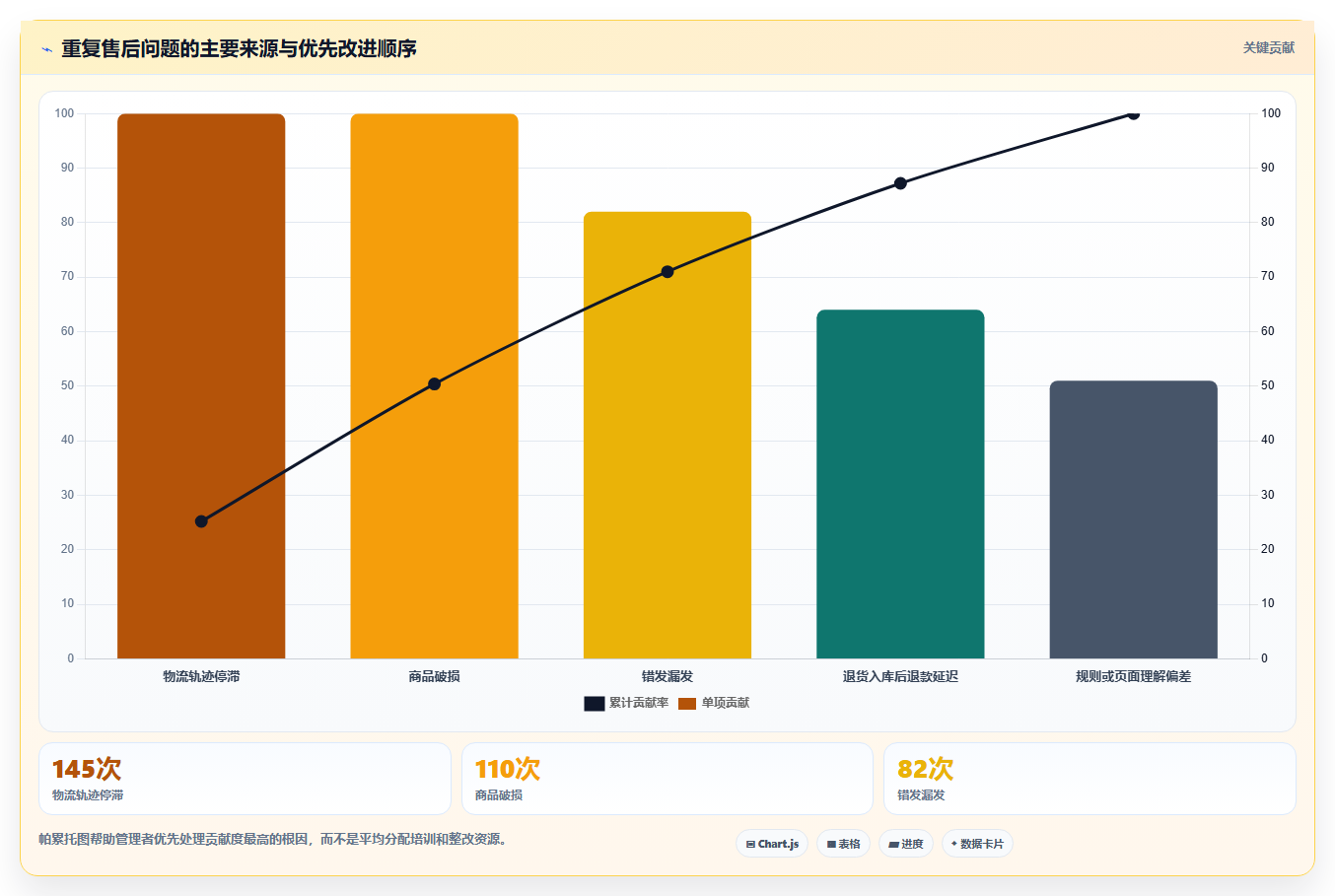Select the orange 商品破损 bar
The height and width of the screenshot is (896, 1335).
tap(434, 385)
